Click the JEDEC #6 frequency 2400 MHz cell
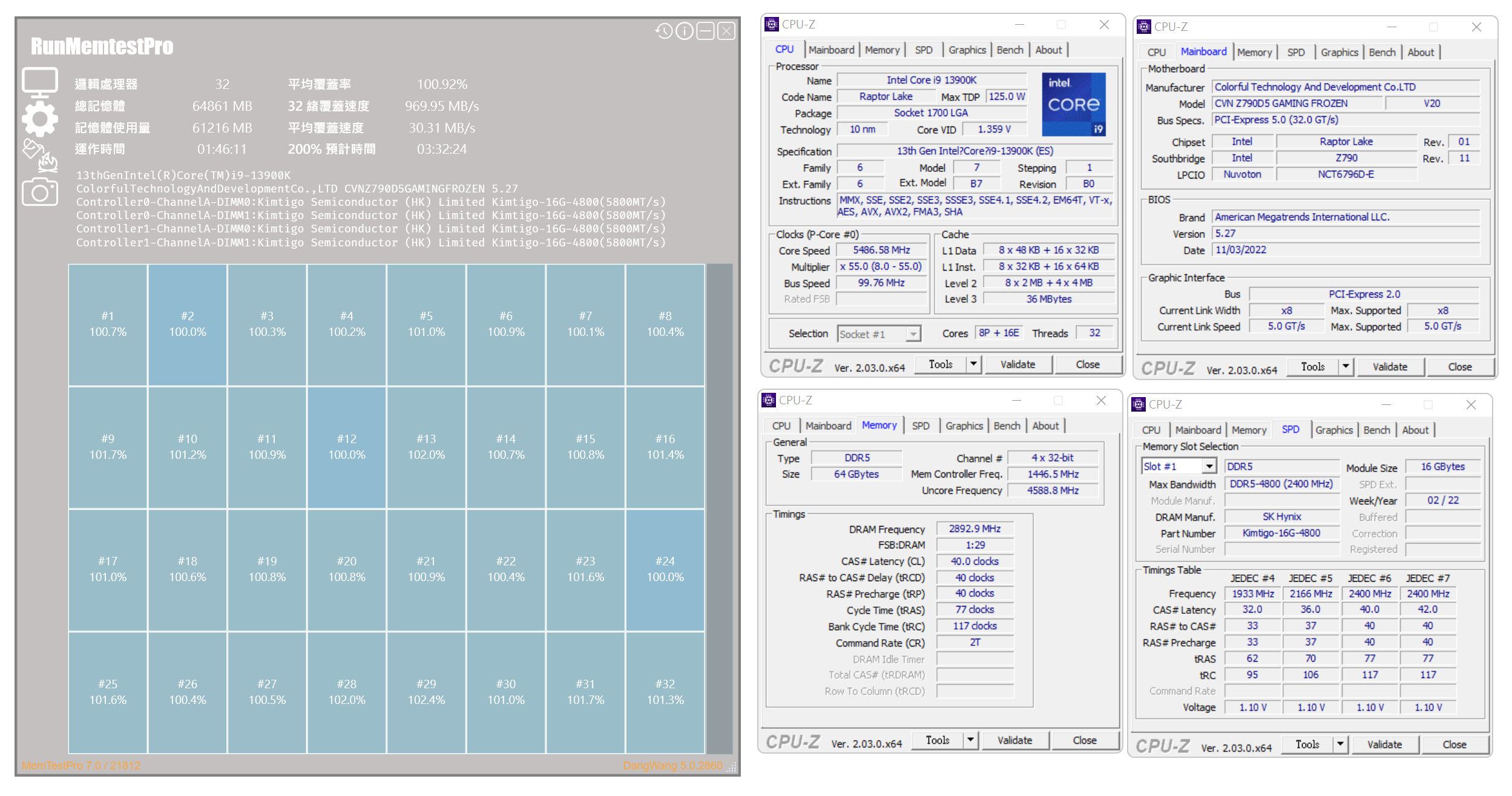 point(1369,594)
